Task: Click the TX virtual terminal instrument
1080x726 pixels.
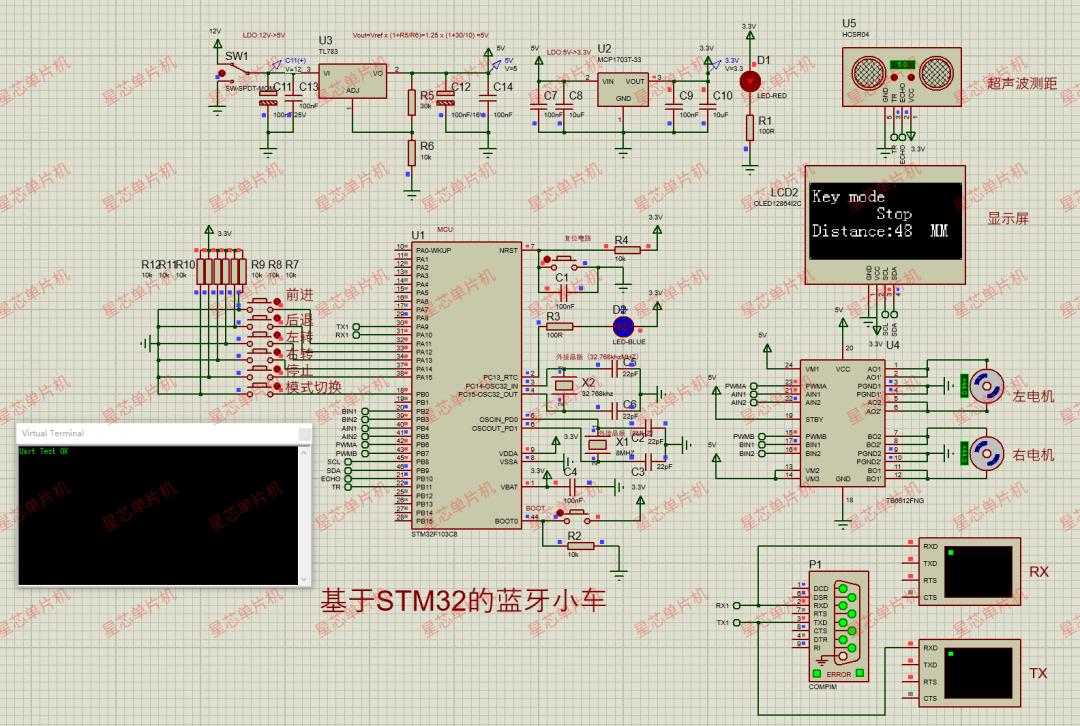Action: (969, 673)
